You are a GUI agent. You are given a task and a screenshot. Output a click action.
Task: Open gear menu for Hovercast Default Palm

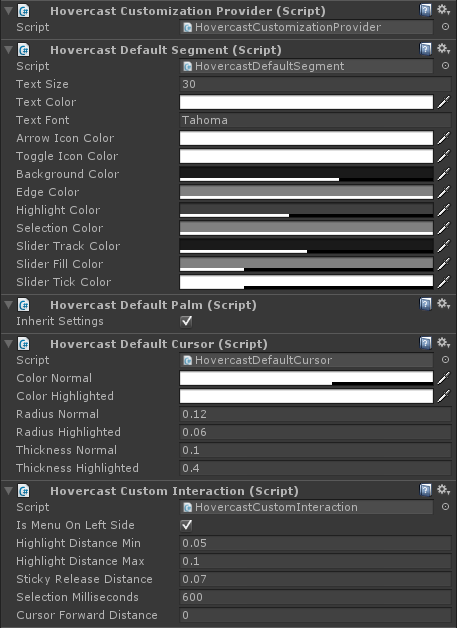click(x=443, y=304)
